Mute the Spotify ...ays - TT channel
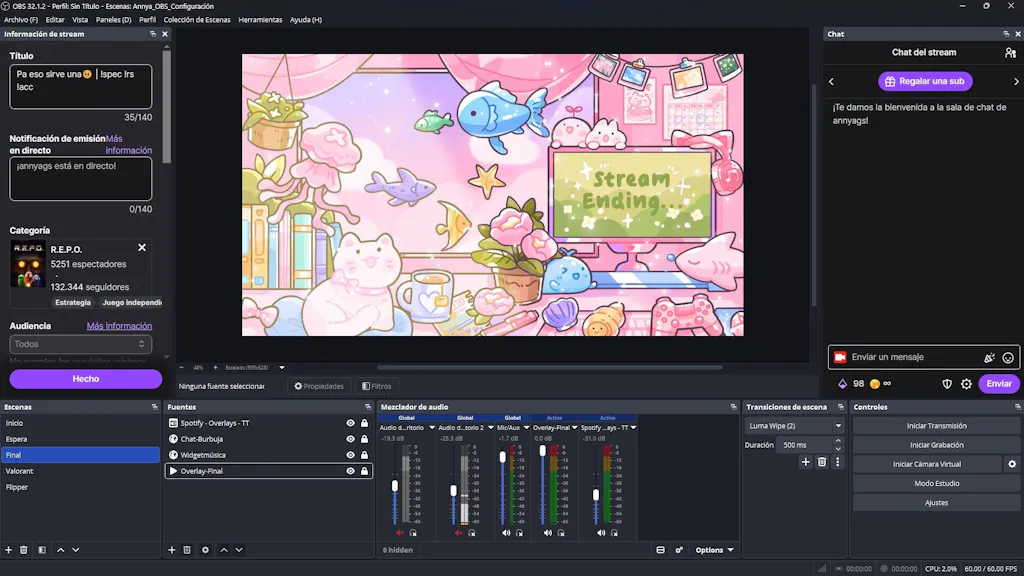This screenshot has height=576, width=1024. coord(601,533)
